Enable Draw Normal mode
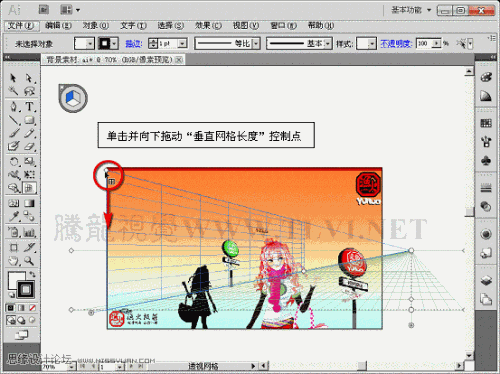This screenshot has width=500, height=374. [11, 320]
